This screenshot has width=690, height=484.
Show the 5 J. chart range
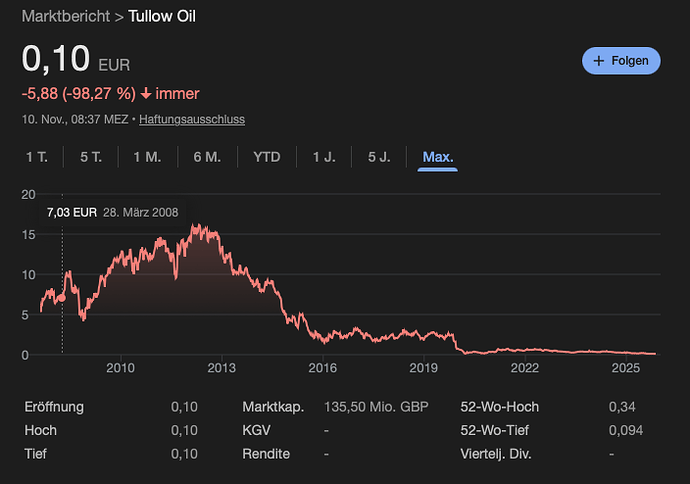click(379, 157)
